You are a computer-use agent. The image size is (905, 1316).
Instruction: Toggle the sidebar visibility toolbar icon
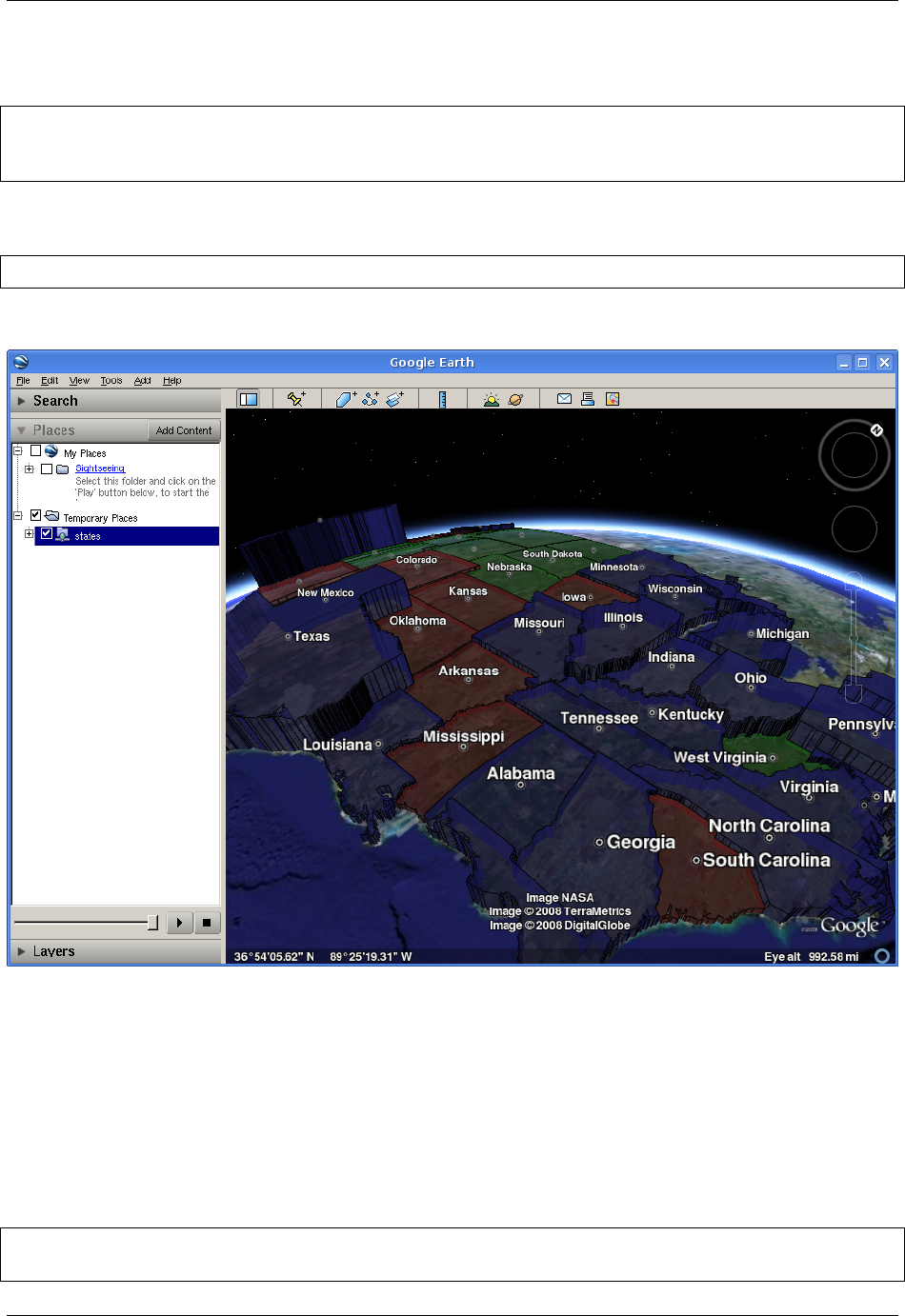pyautogui.click(x=249, y=399)
